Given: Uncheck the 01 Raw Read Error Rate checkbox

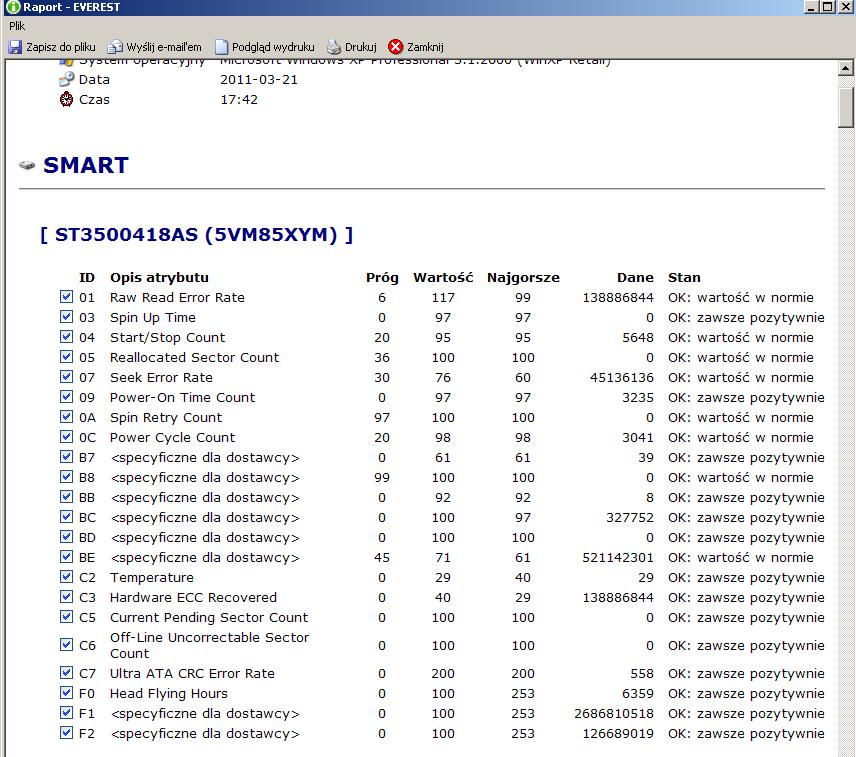Looking at the screenshot, I should (66, 296).
